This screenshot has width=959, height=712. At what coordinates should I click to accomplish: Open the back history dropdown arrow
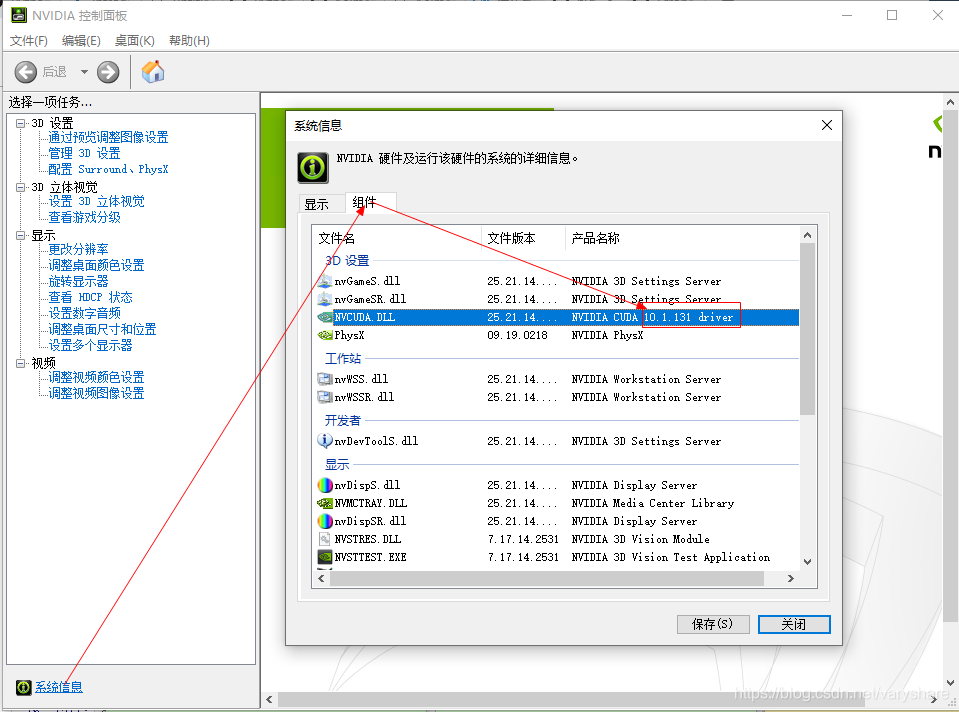click(84, 72)
